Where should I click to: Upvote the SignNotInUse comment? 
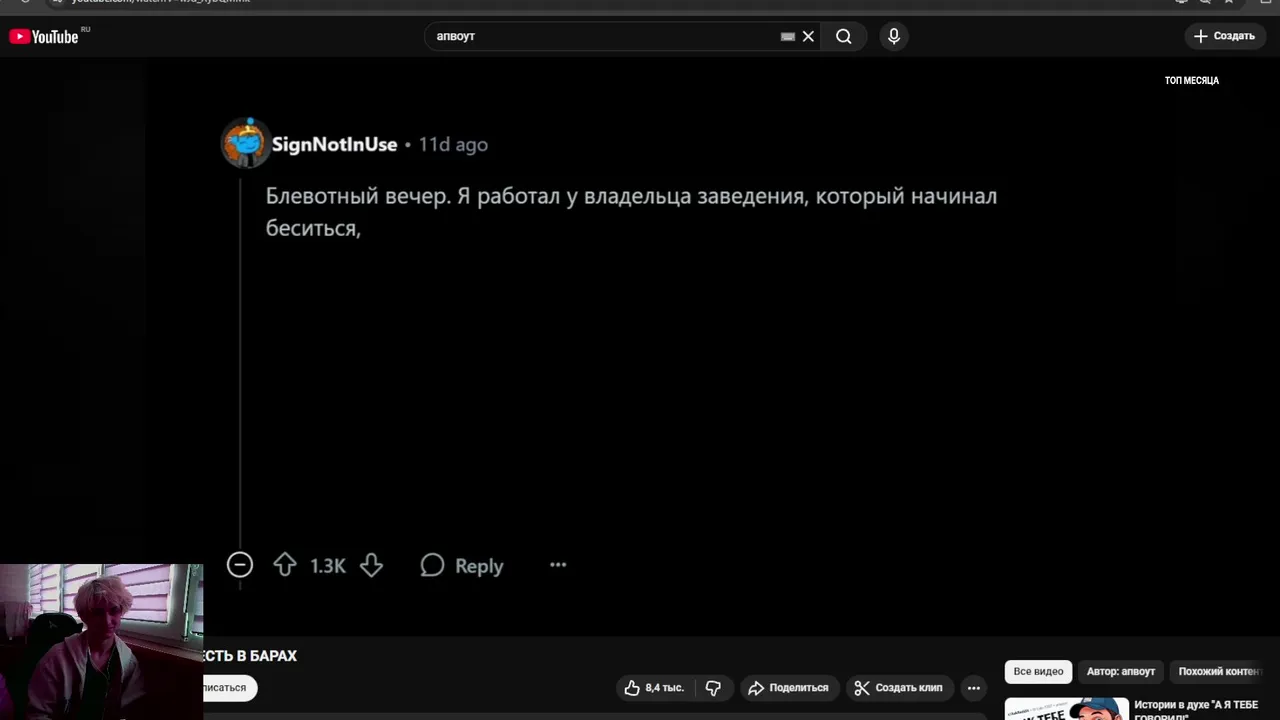pyautogui.click(x=285, y=565)
